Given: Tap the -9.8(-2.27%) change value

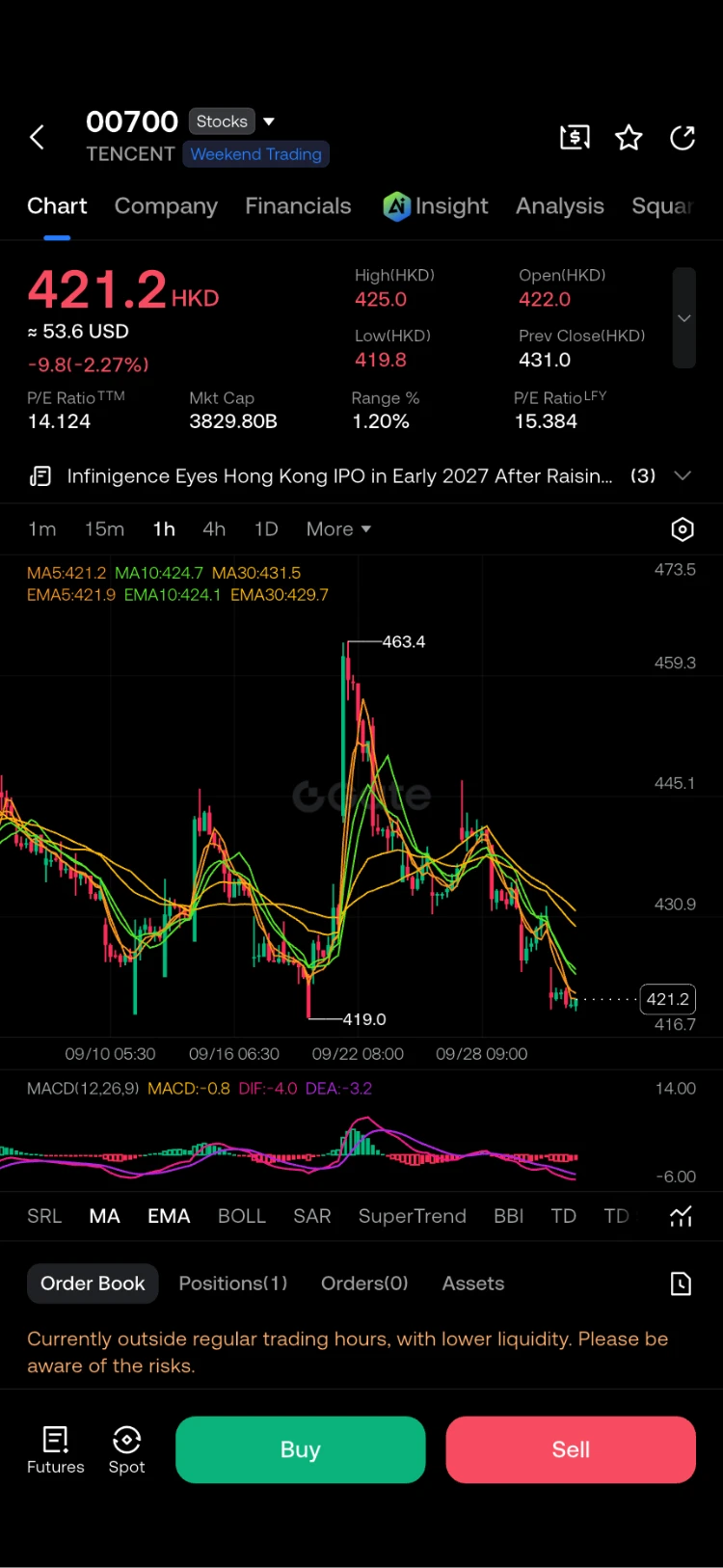Looking at the screenshot, I should (88, 365).
